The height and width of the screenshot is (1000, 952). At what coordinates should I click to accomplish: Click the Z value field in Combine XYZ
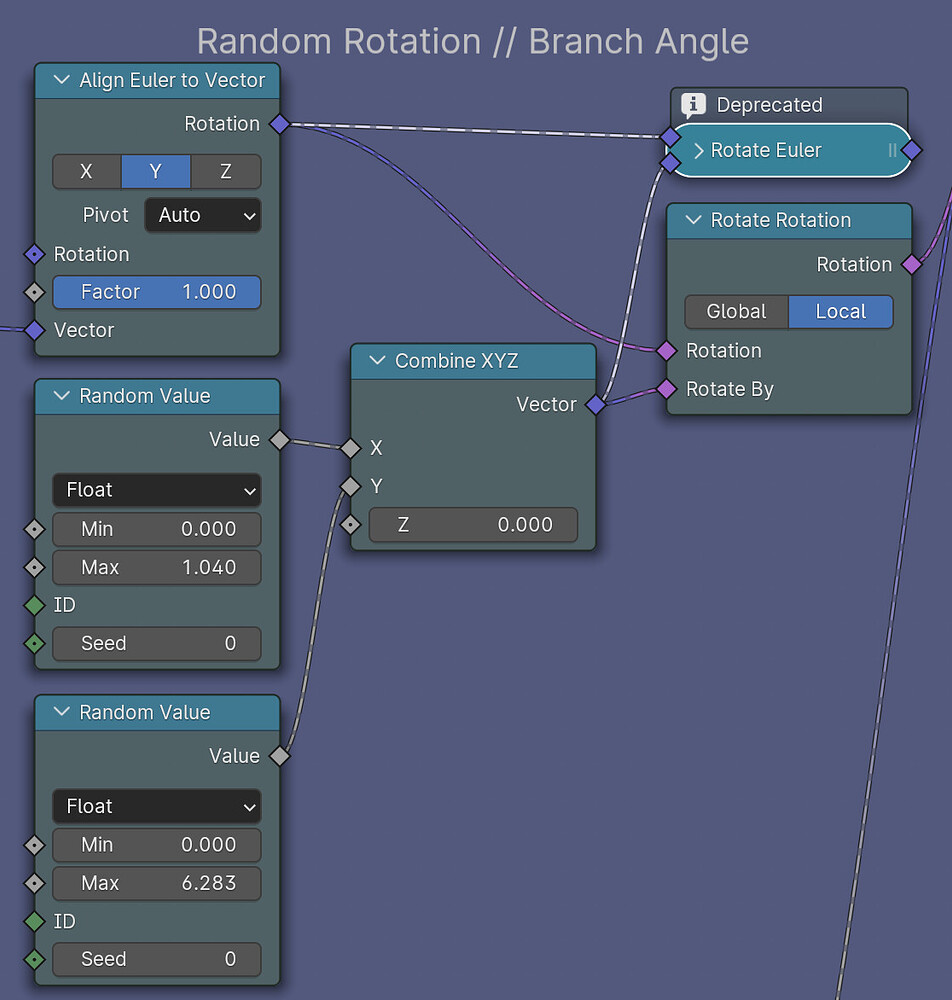pyautogui.click(x=473, y=524)
